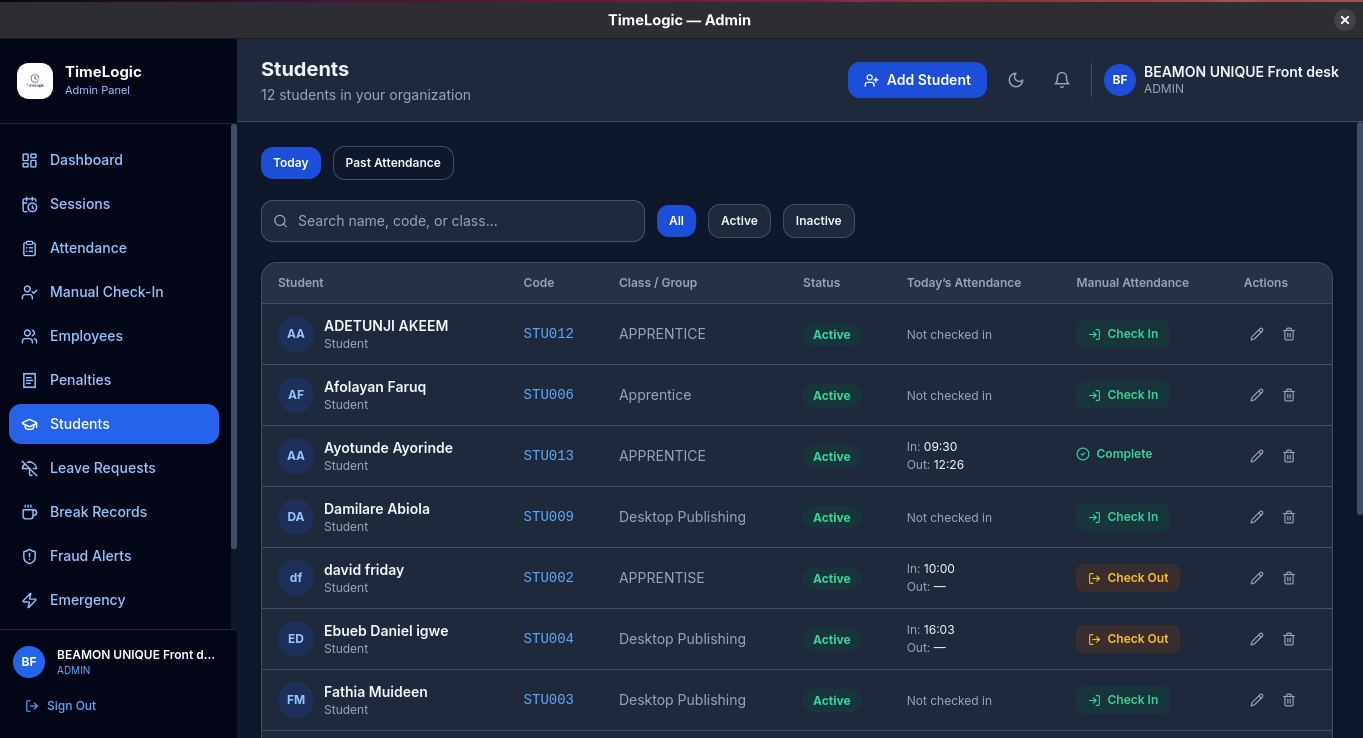Open the BEAMON UNIQUE Front desk profile menu
Image resolution: width=1363 pixels, height=738 pixels.
tap(1221, 80)
